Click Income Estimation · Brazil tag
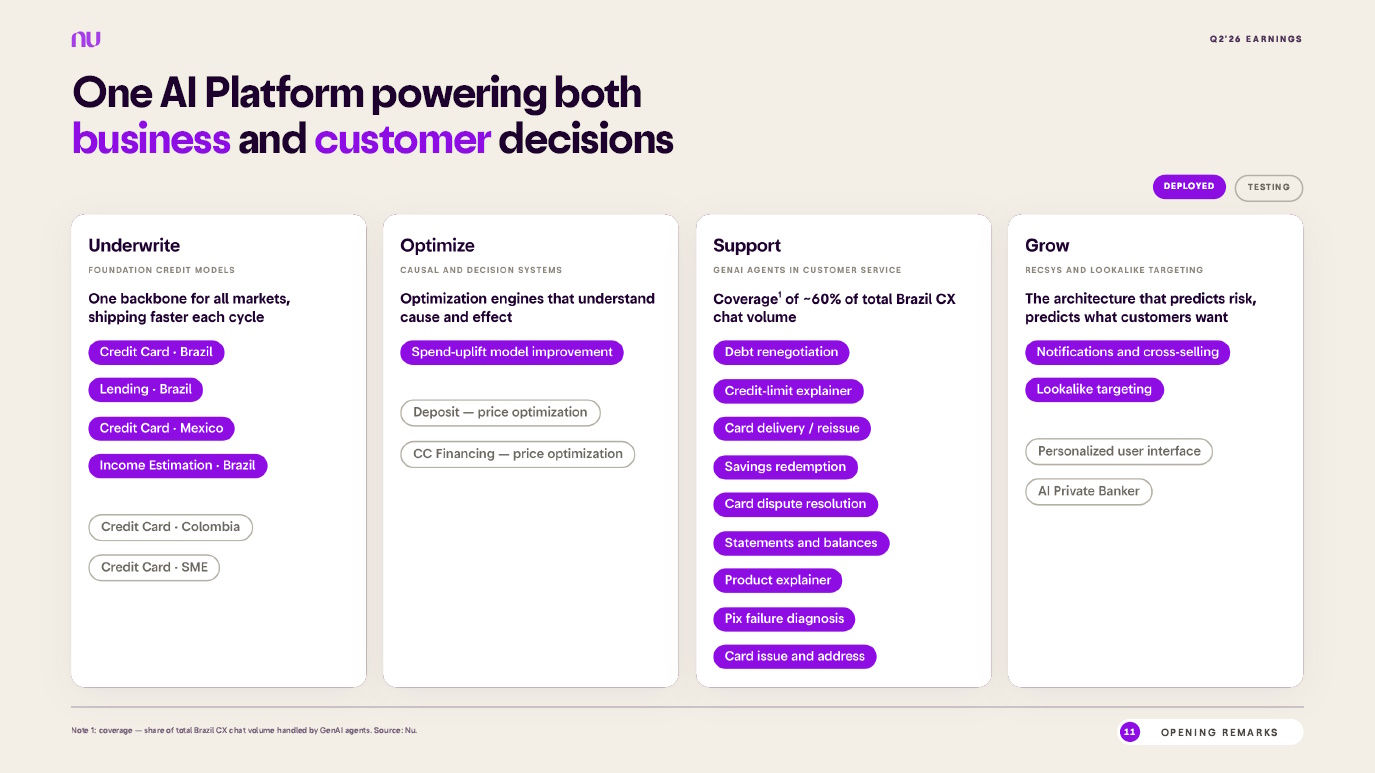Image resolution: width=1375 pixels, height=773 pixels. click(x=178, y=465)
